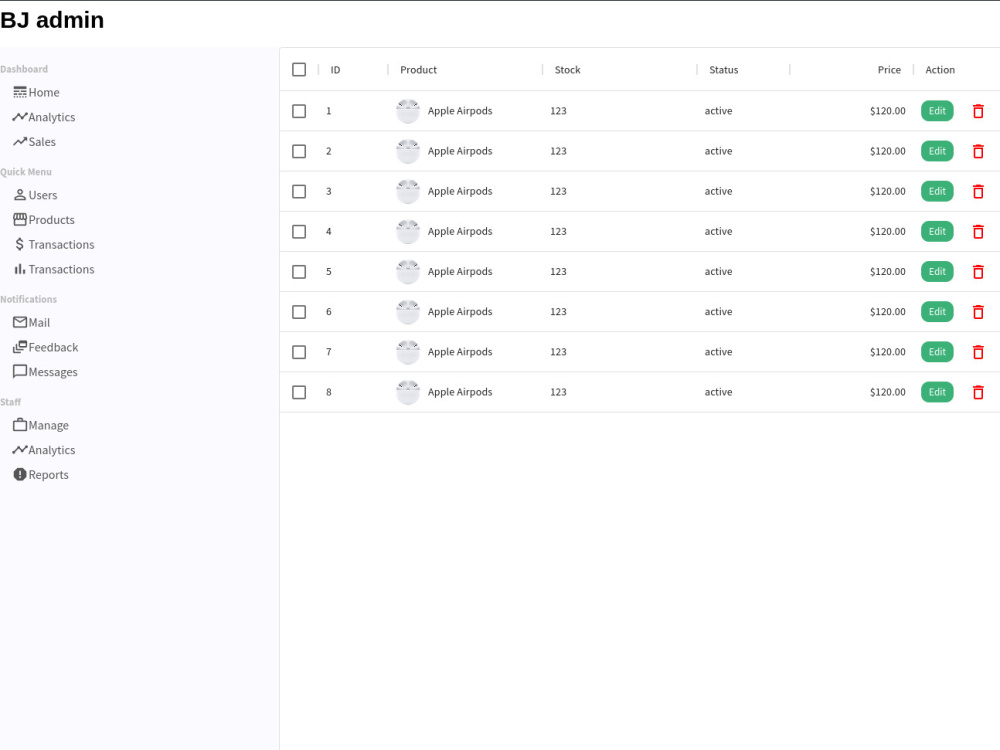Click the Airpods thumbnail in row 1
1000x750 pixels.
[x=408, y=111]
